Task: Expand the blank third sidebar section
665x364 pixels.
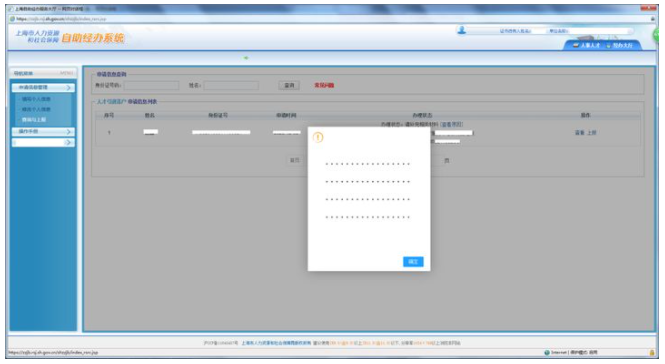Action: coord(43,143)
